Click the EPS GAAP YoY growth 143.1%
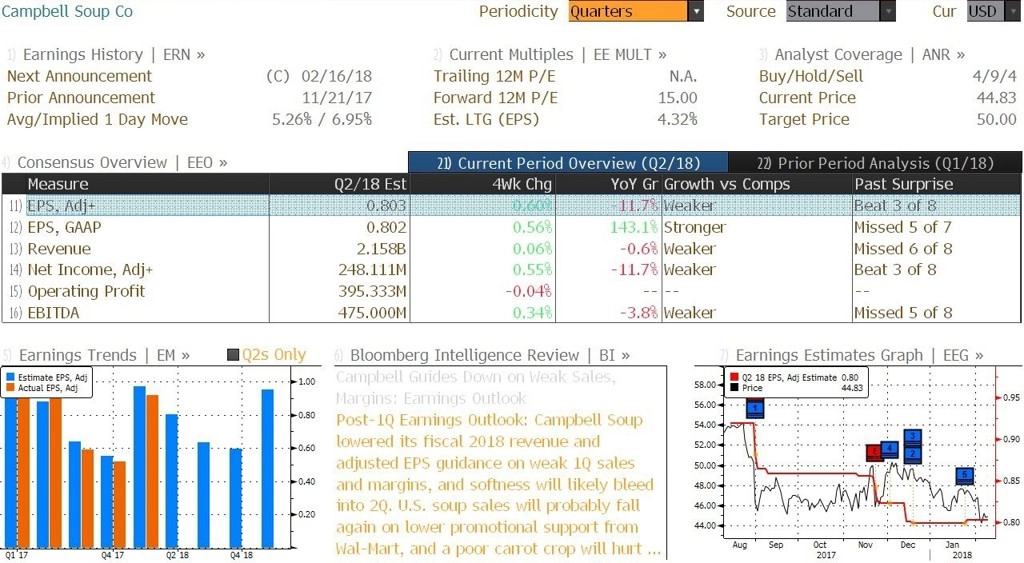This screenshot has height=563, width=1024. [633, 227]
